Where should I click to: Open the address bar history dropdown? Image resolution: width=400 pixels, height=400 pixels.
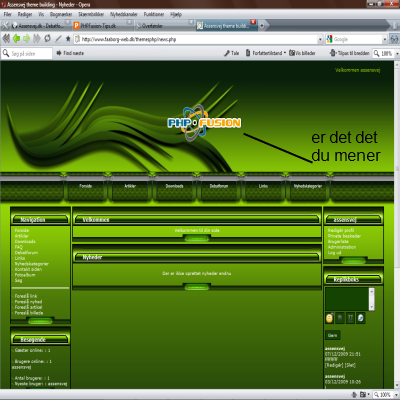(320, 39)
